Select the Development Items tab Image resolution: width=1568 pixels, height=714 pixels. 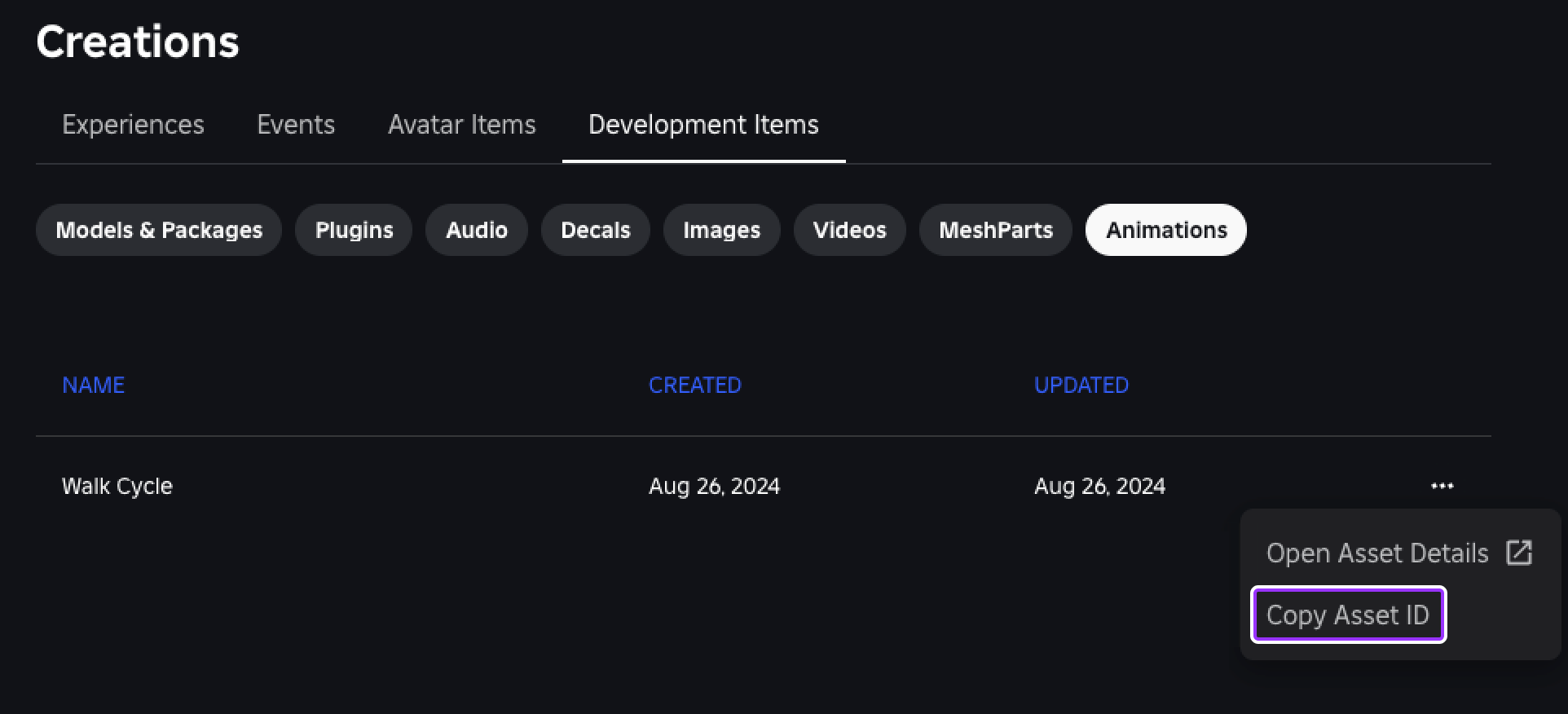(x=703, y=125)
